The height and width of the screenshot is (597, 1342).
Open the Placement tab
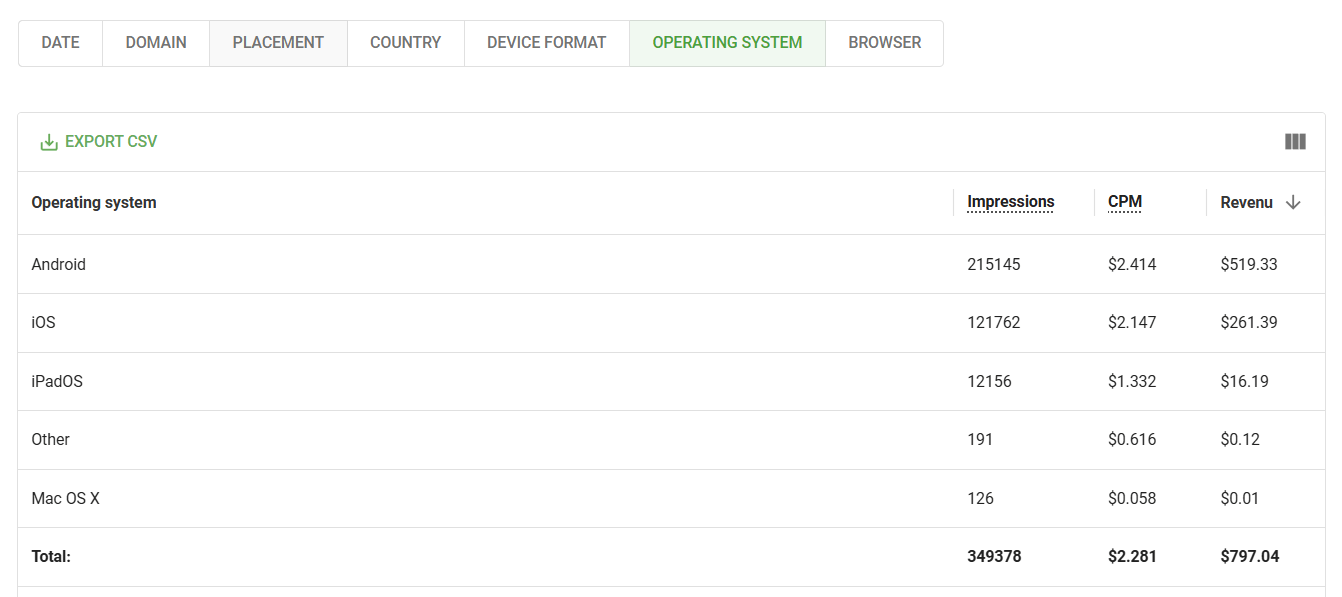click(x=278, y=43)
